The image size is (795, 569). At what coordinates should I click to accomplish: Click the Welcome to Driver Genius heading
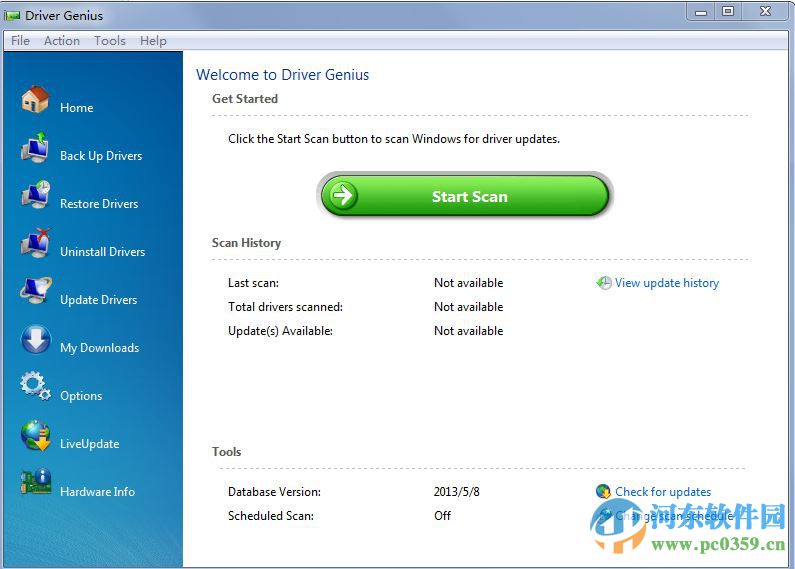pyautogui.click(x=282, y=75)
